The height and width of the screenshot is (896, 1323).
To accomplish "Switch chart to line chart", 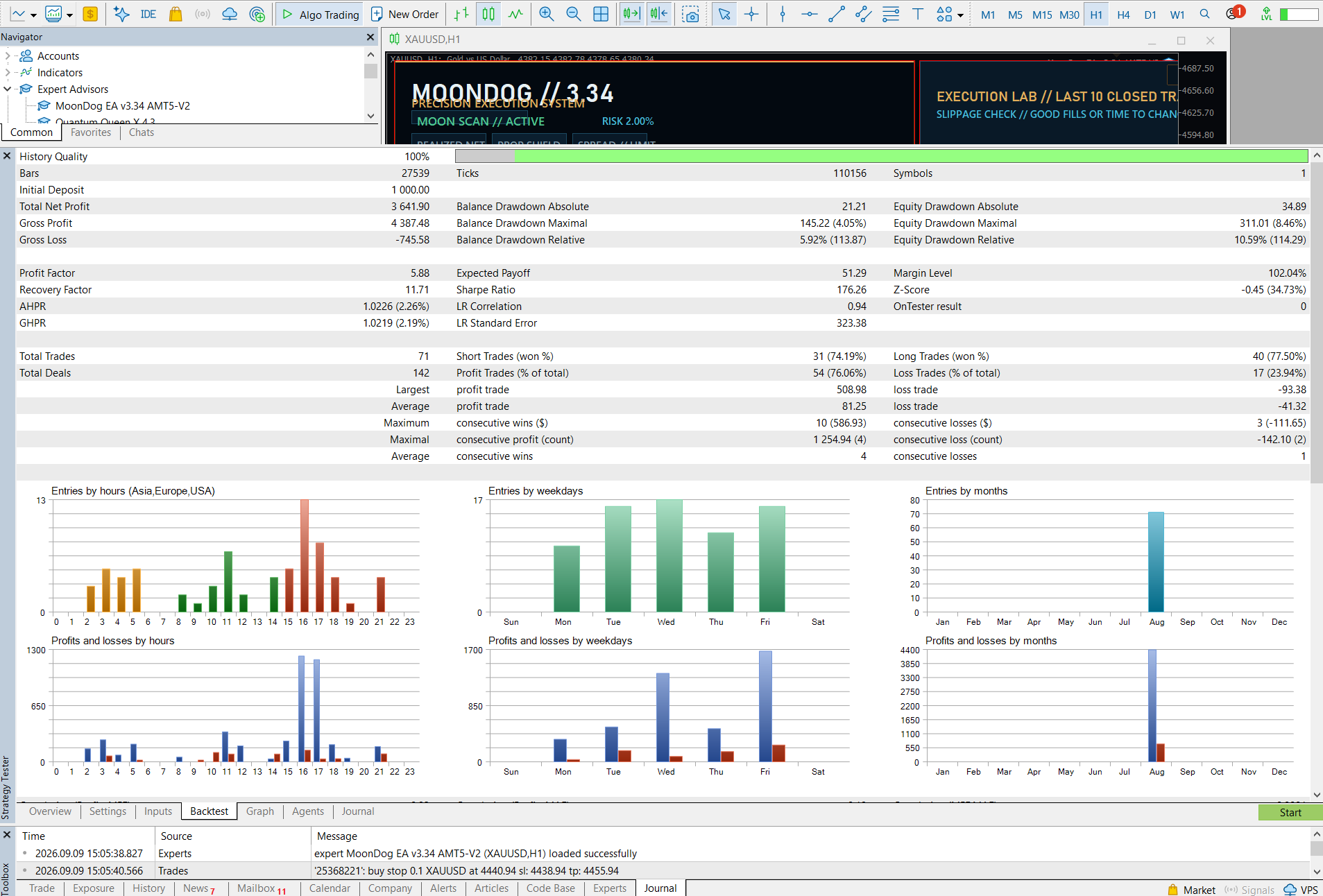I will [515, 14].
